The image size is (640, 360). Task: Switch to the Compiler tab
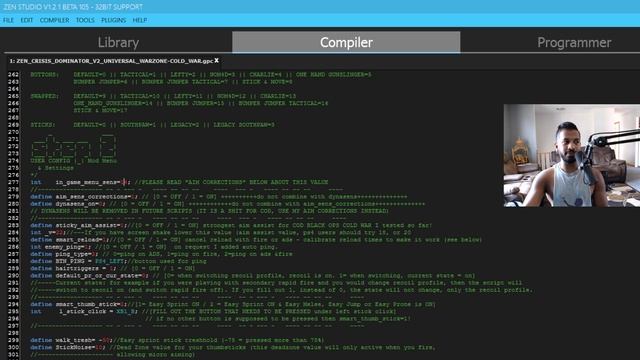pyautogui.click(x=346, y=42)
